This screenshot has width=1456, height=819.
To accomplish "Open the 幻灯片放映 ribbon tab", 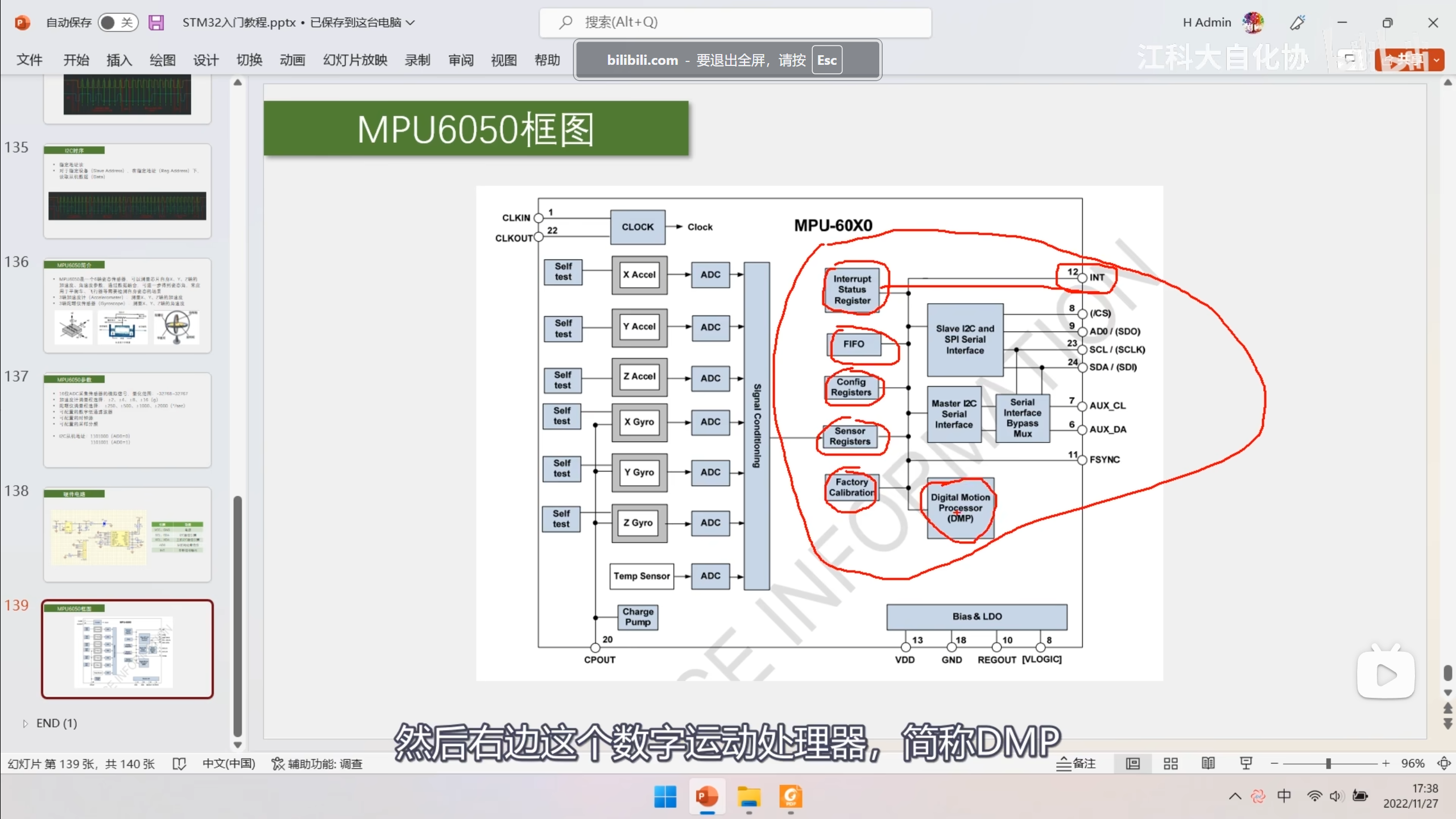I will (355, 60).
